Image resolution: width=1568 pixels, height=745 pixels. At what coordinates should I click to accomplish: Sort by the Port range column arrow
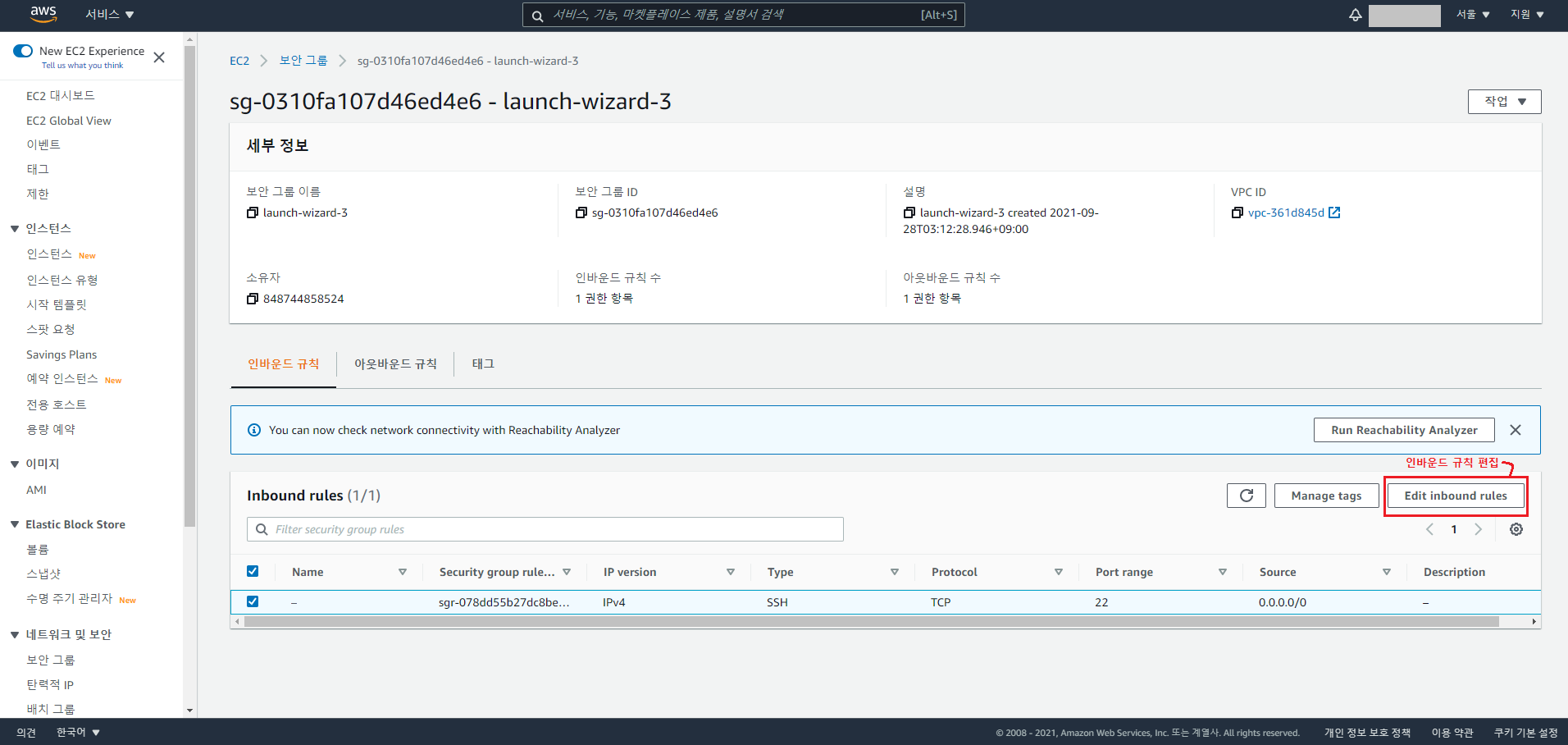click(x=1223, y=572)
